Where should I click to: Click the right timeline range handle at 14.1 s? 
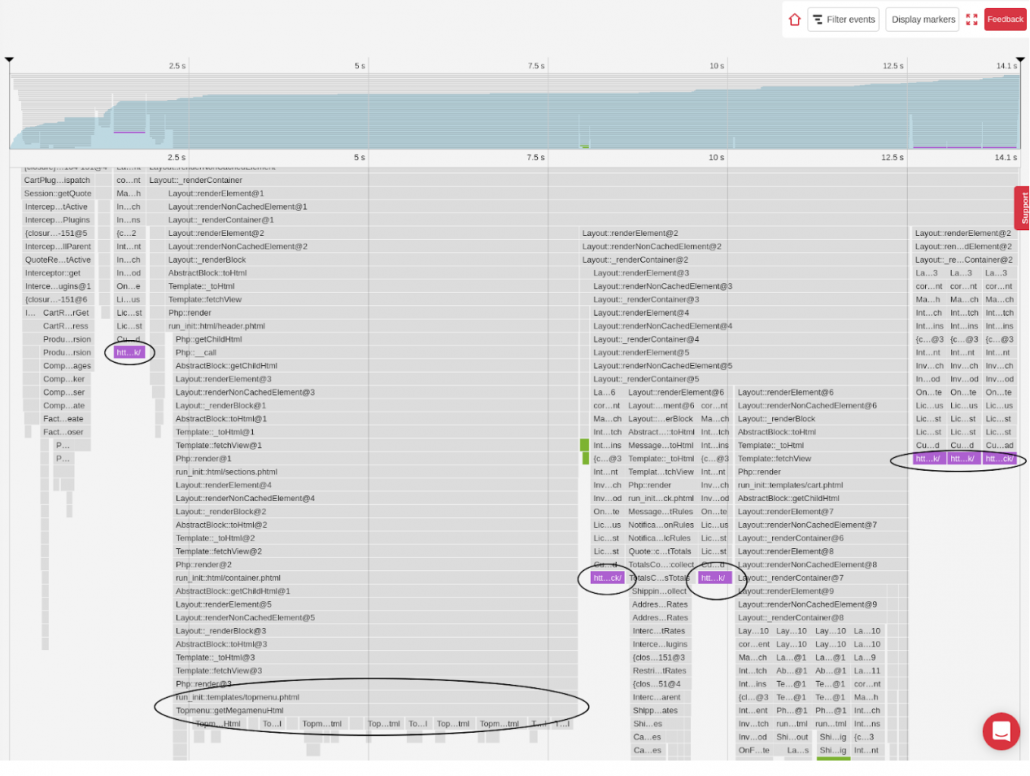1020,61
